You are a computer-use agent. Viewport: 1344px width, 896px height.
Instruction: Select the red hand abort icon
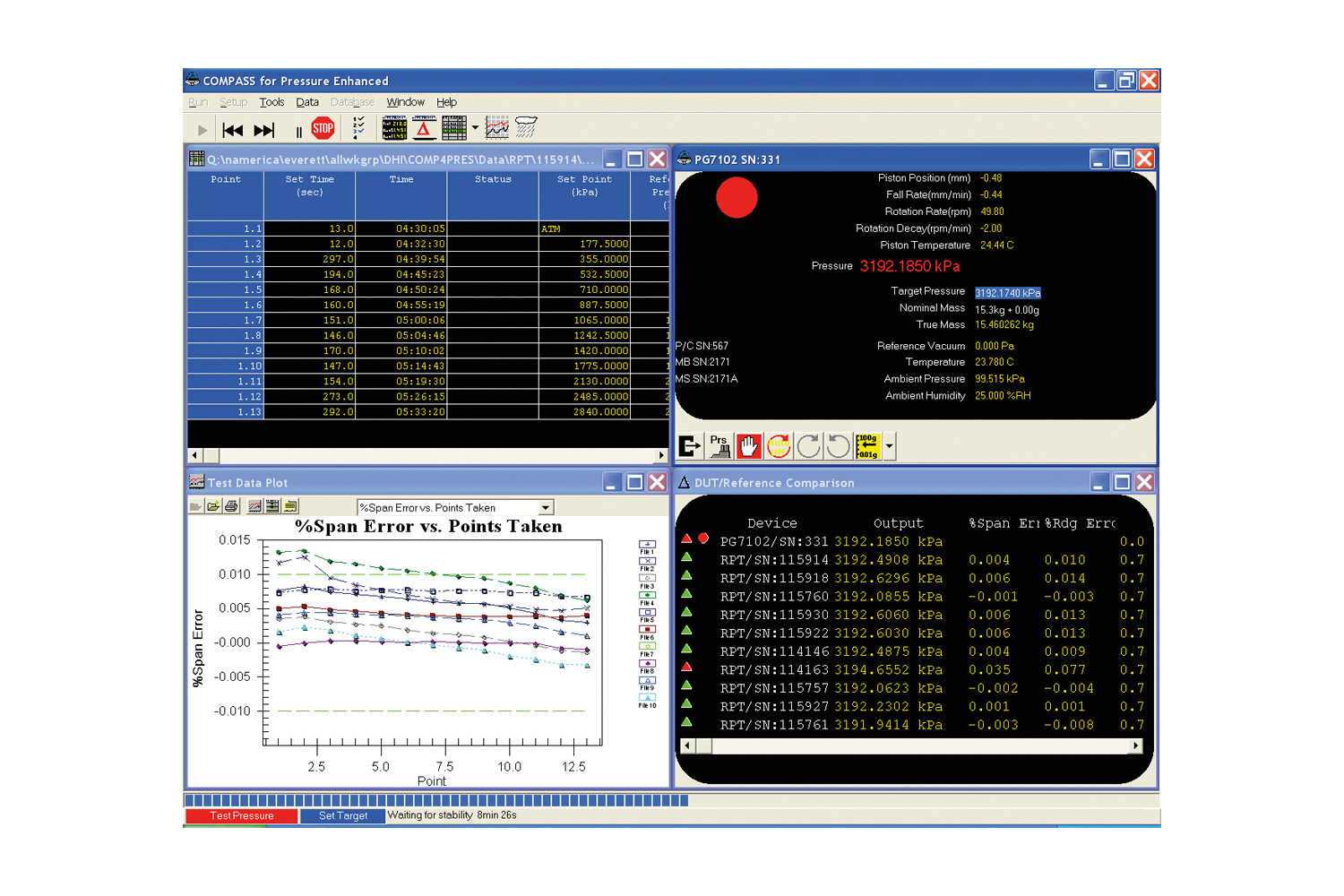(749, 445)
